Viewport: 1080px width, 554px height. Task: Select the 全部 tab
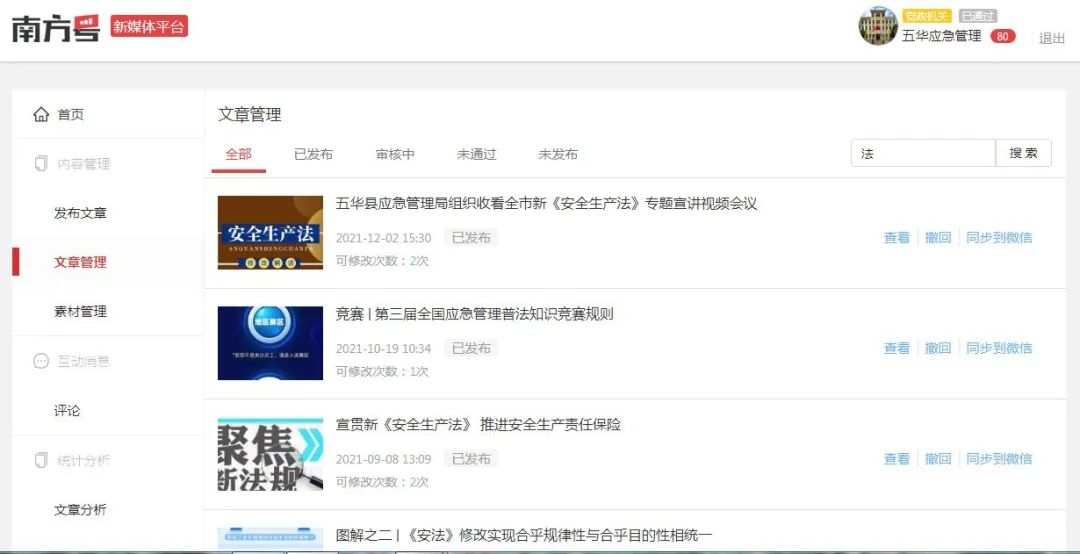pos(238,154)
